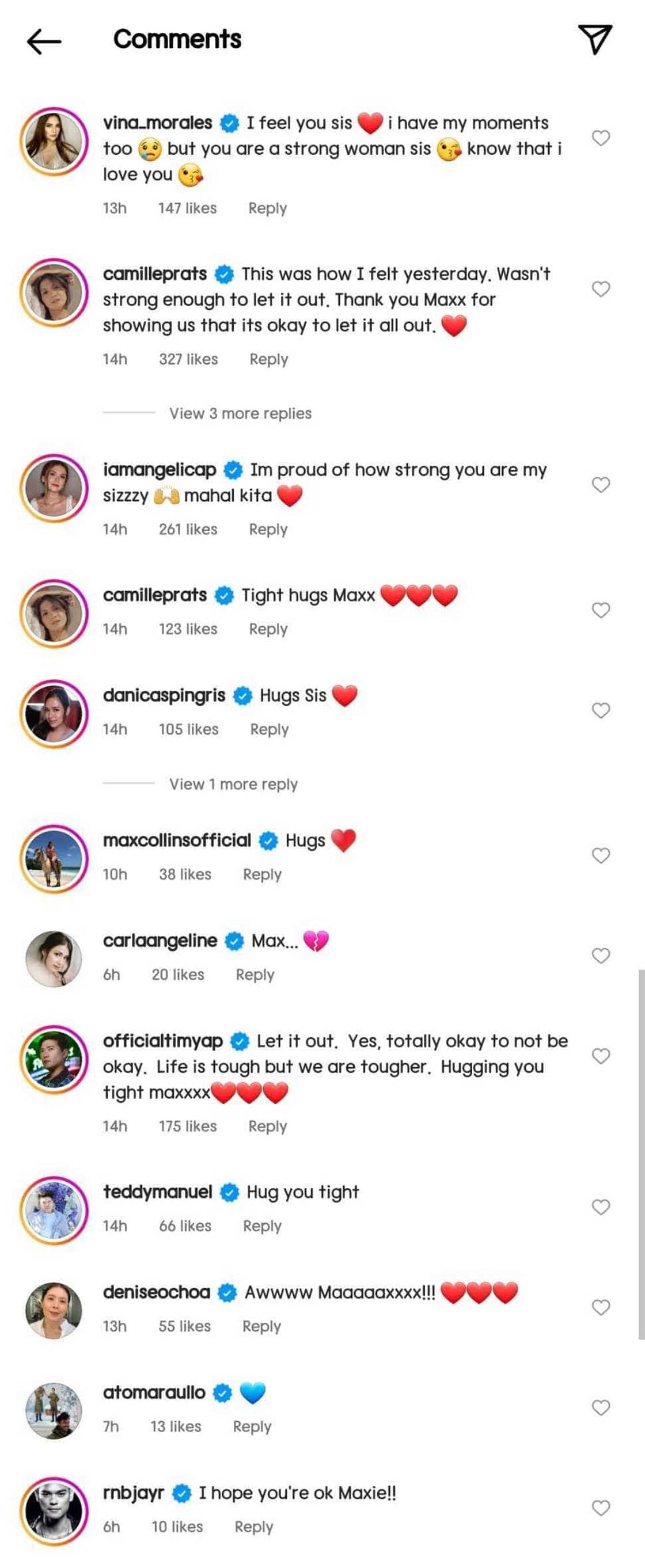Reply to deniseochoa's comment

(x=261, y=1326)
